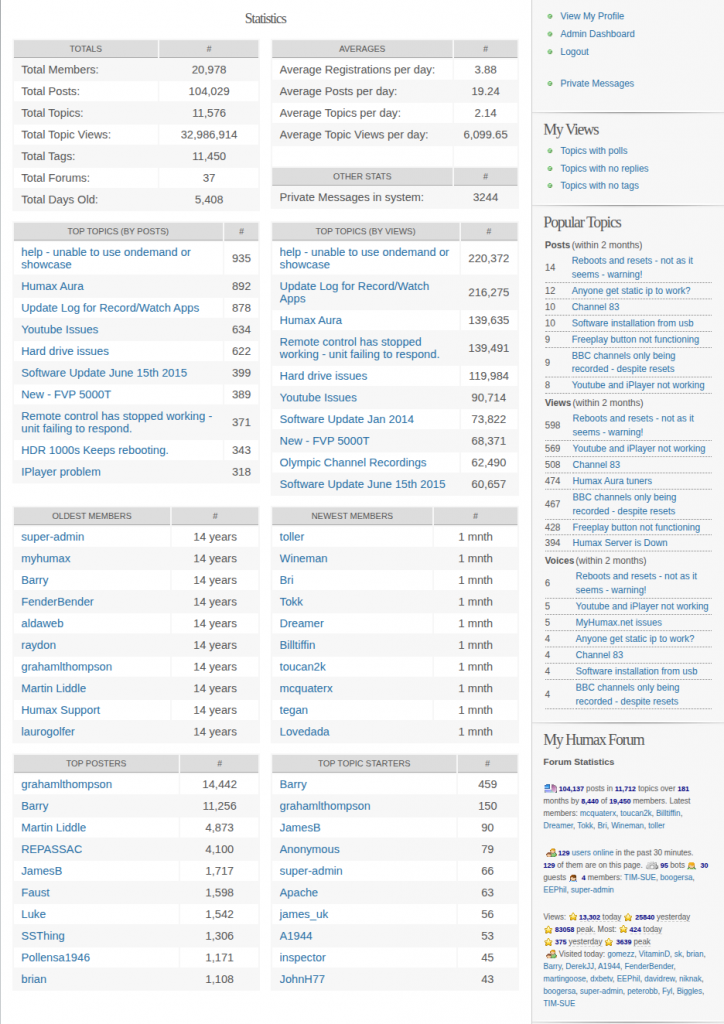724x1024 pixels.
Task: View newest member Wineman's profile
Action: tap(303, 558)
